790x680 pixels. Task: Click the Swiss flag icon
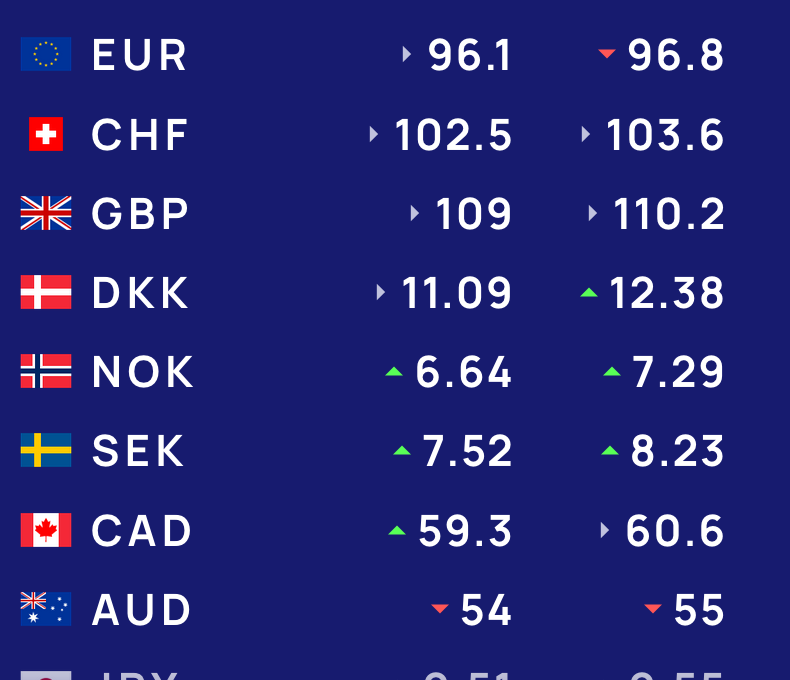point(46,134)
